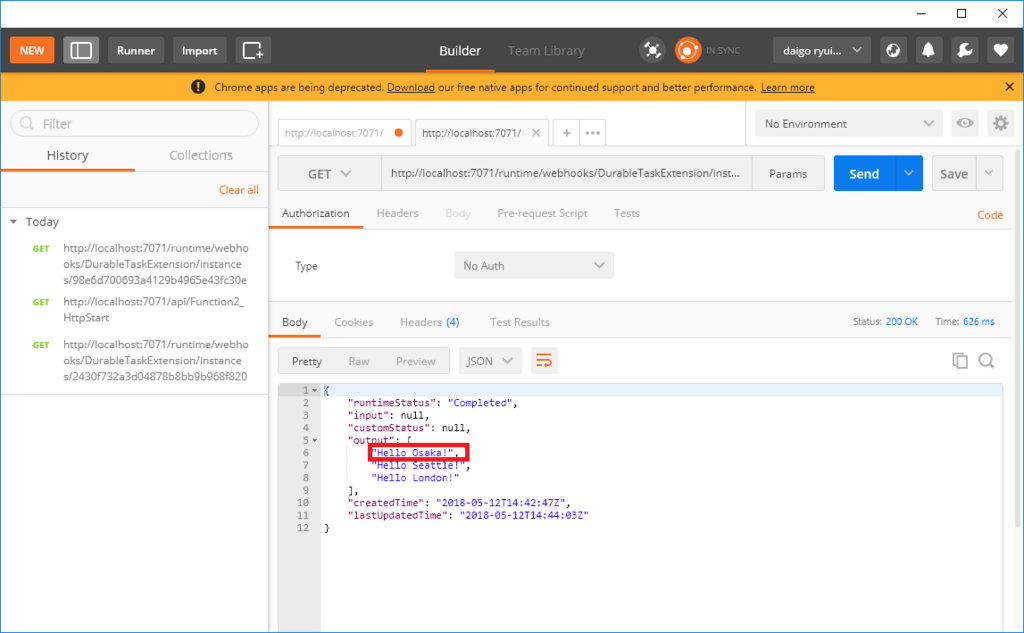Open the No Environment dropdown
Image resolution: width=1024 pixels, height=633 pixels.
pos(848,123)
